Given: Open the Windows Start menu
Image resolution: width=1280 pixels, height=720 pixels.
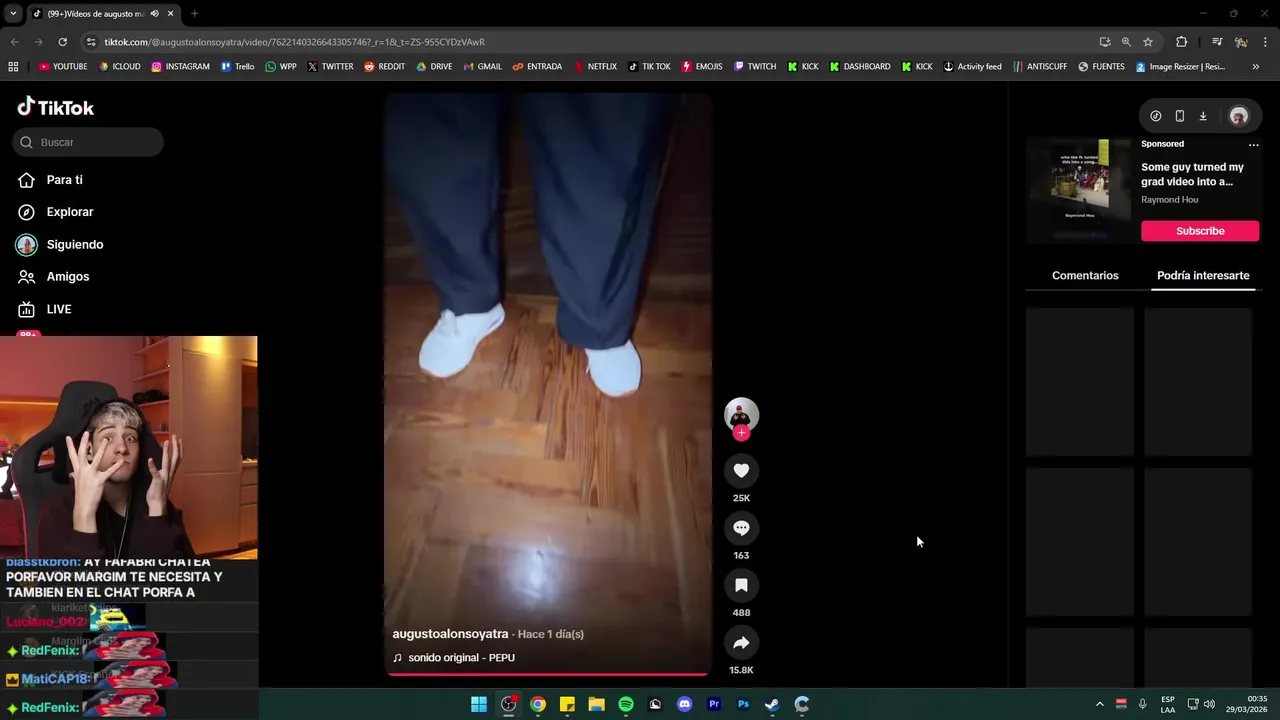Looking at the screenshot, I should pyautogui.click(x=479, y=704).
